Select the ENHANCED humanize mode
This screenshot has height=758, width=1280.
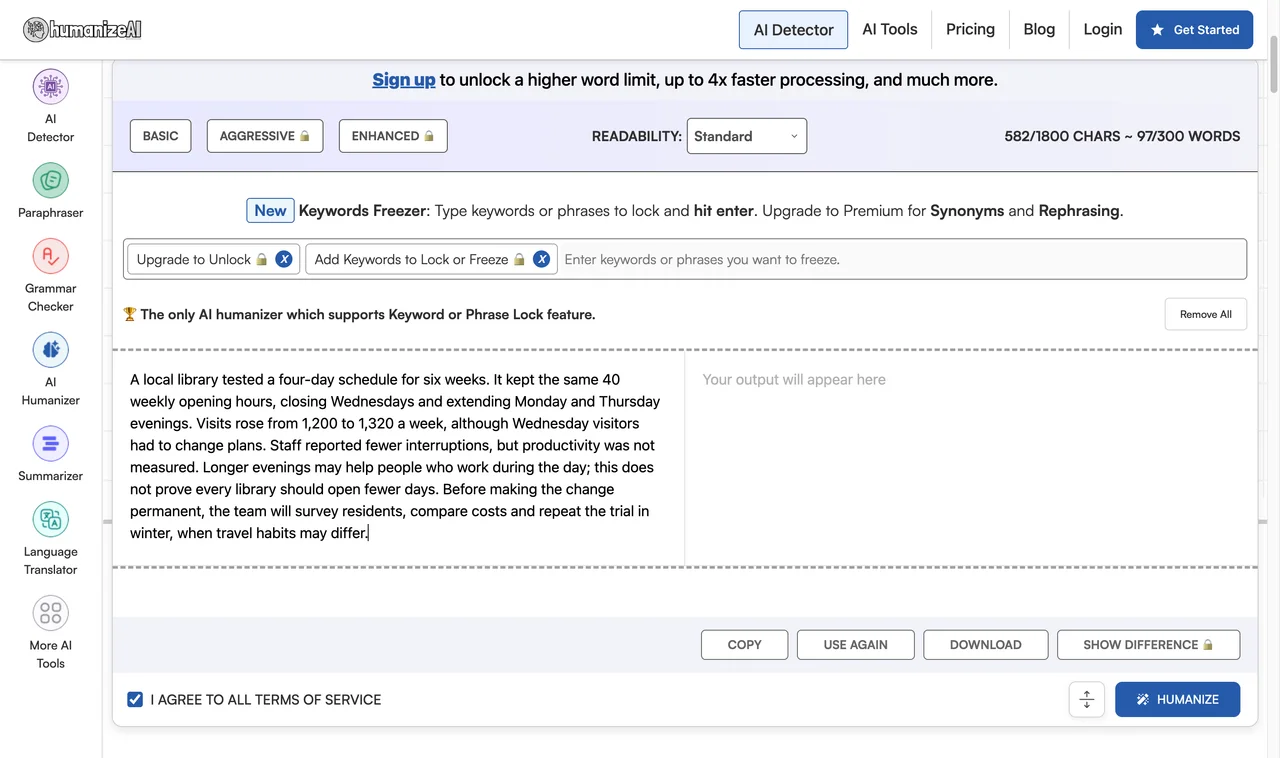click(x=393, y=136)
